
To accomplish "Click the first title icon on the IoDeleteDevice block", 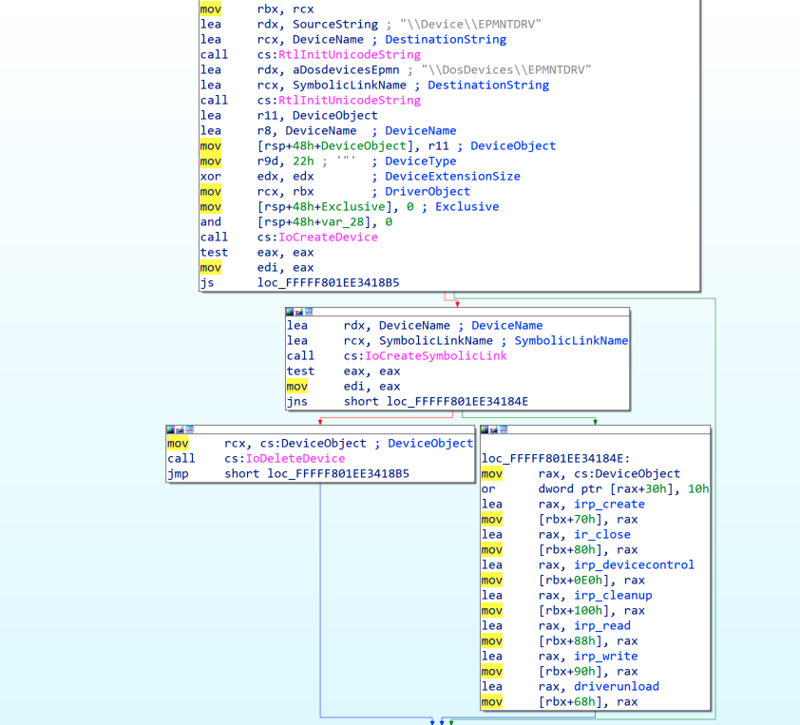I will (x=170, y=430).
